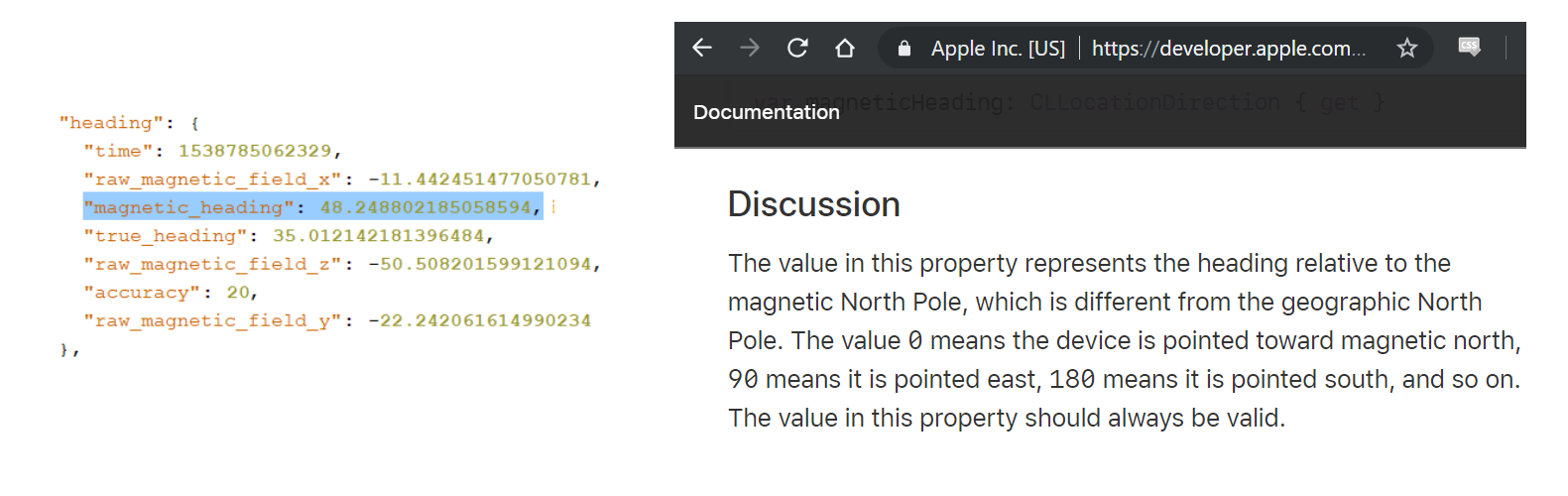Viewport: 1568px width, 496px height.
Task: Click the raw_magnetic_field_x line
Action: (x=341, y=180)
